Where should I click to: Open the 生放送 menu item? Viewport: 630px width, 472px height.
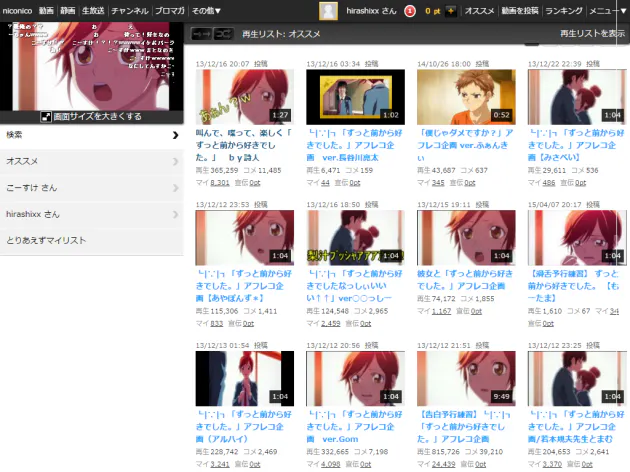click(92, 11)
